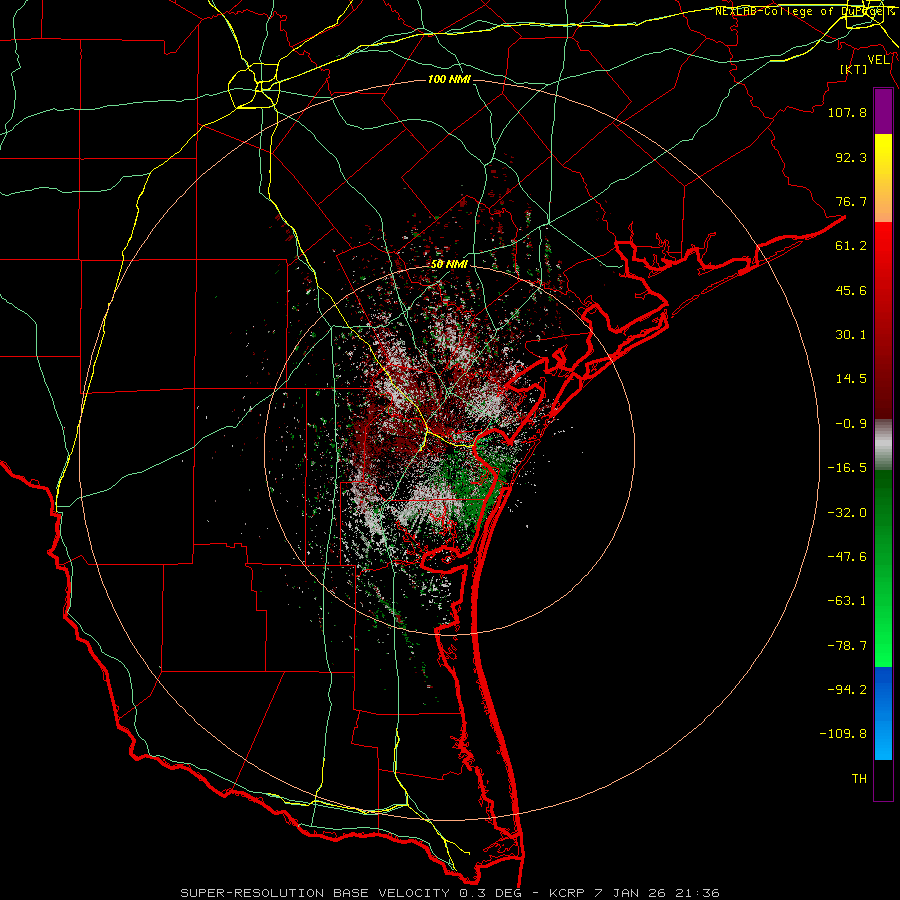Click the 30.1 legend value
This screenshot has height=900, width=900.
click(851, 335)
